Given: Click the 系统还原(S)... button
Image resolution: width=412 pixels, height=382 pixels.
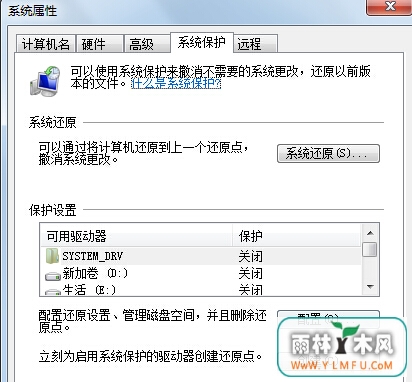Looking at the screenshot, I should 328,153.
